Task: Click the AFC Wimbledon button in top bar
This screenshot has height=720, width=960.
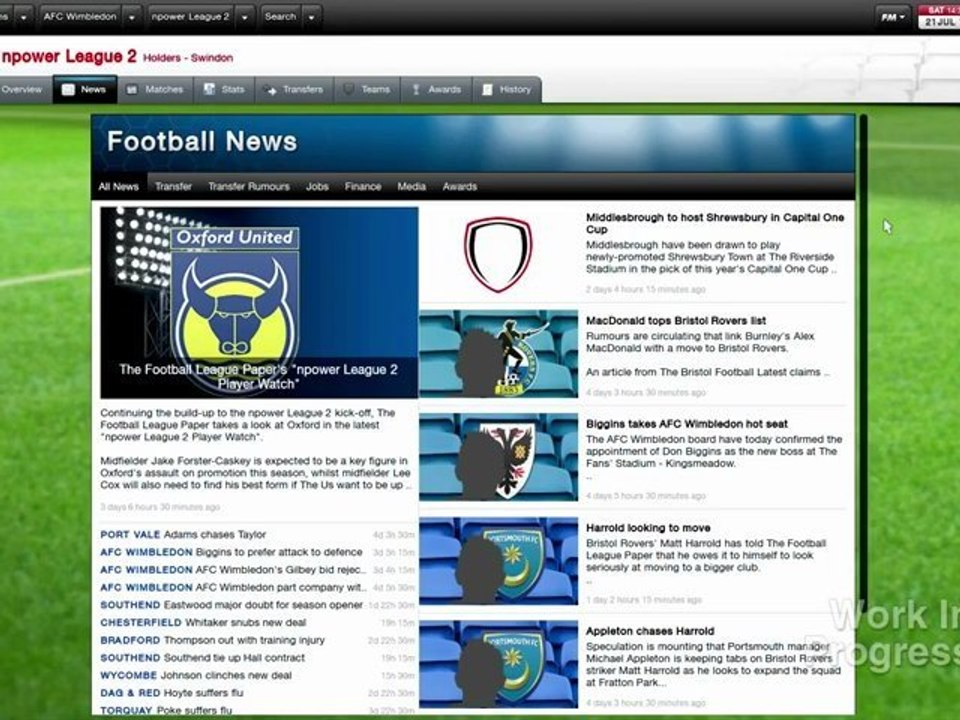Action: tap(80, 17)
